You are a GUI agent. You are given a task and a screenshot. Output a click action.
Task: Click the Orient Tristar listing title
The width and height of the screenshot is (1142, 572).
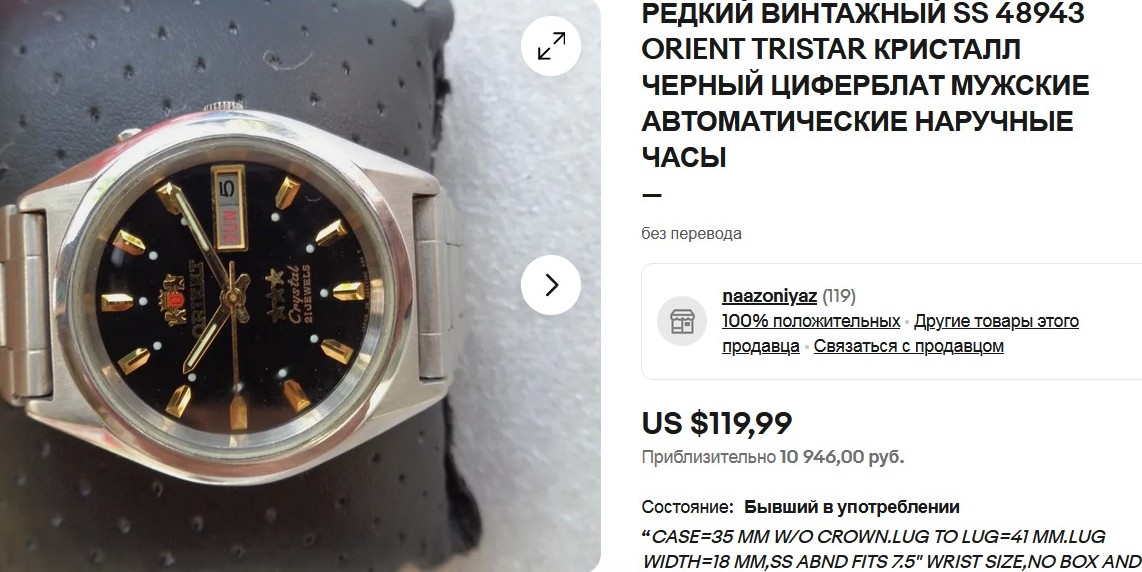[865, 85]
